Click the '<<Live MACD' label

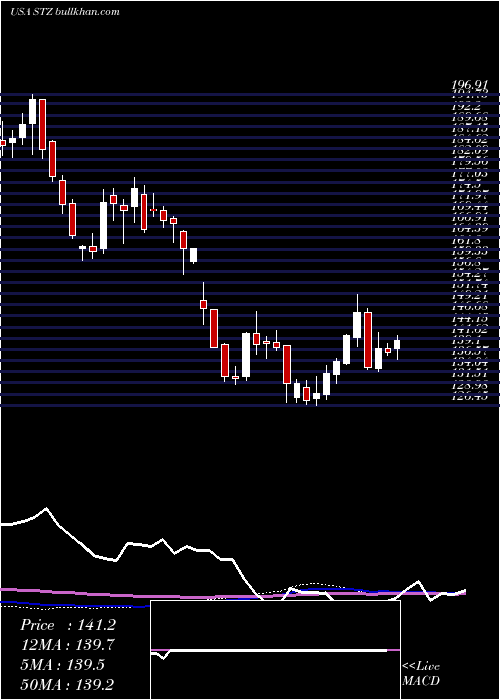click(x=421, y=673)
